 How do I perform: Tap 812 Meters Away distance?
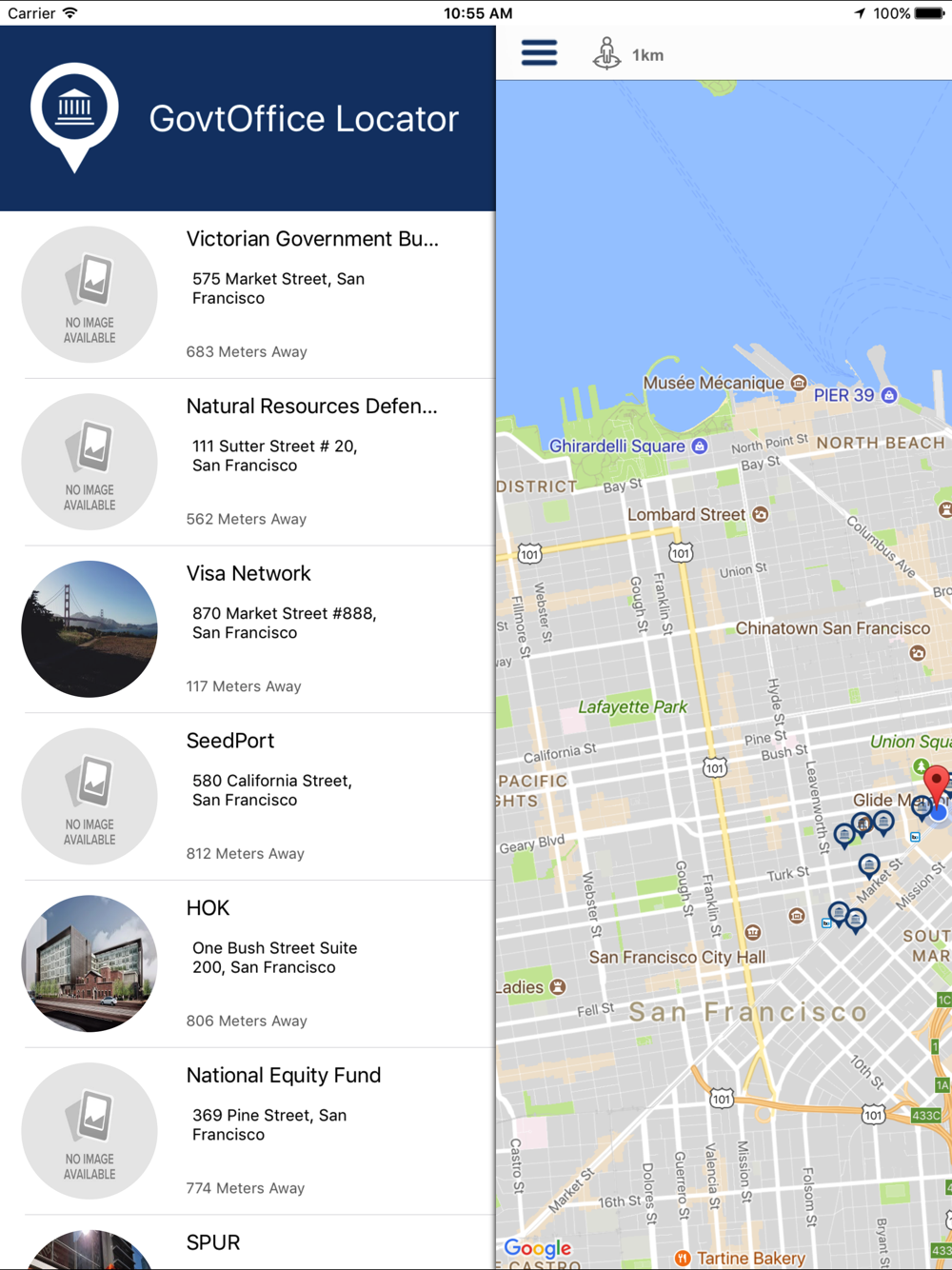[246, 854]
